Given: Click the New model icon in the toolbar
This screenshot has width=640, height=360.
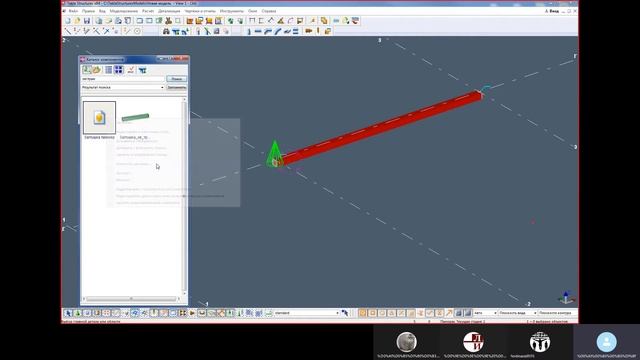Looking at the screenshot, I should [x=68, y=20].
